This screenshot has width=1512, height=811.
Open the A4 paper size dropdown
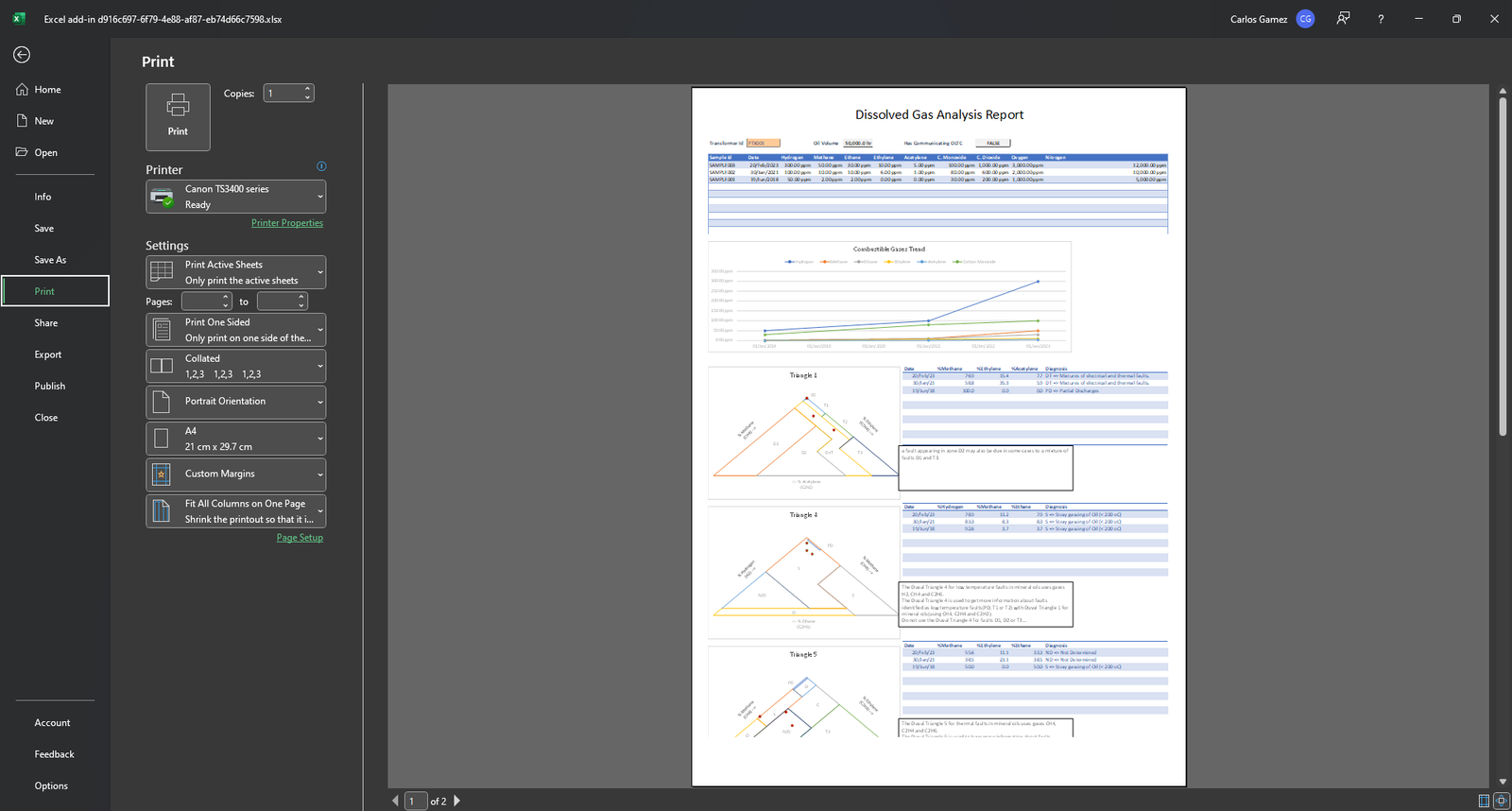coord(235,439)
